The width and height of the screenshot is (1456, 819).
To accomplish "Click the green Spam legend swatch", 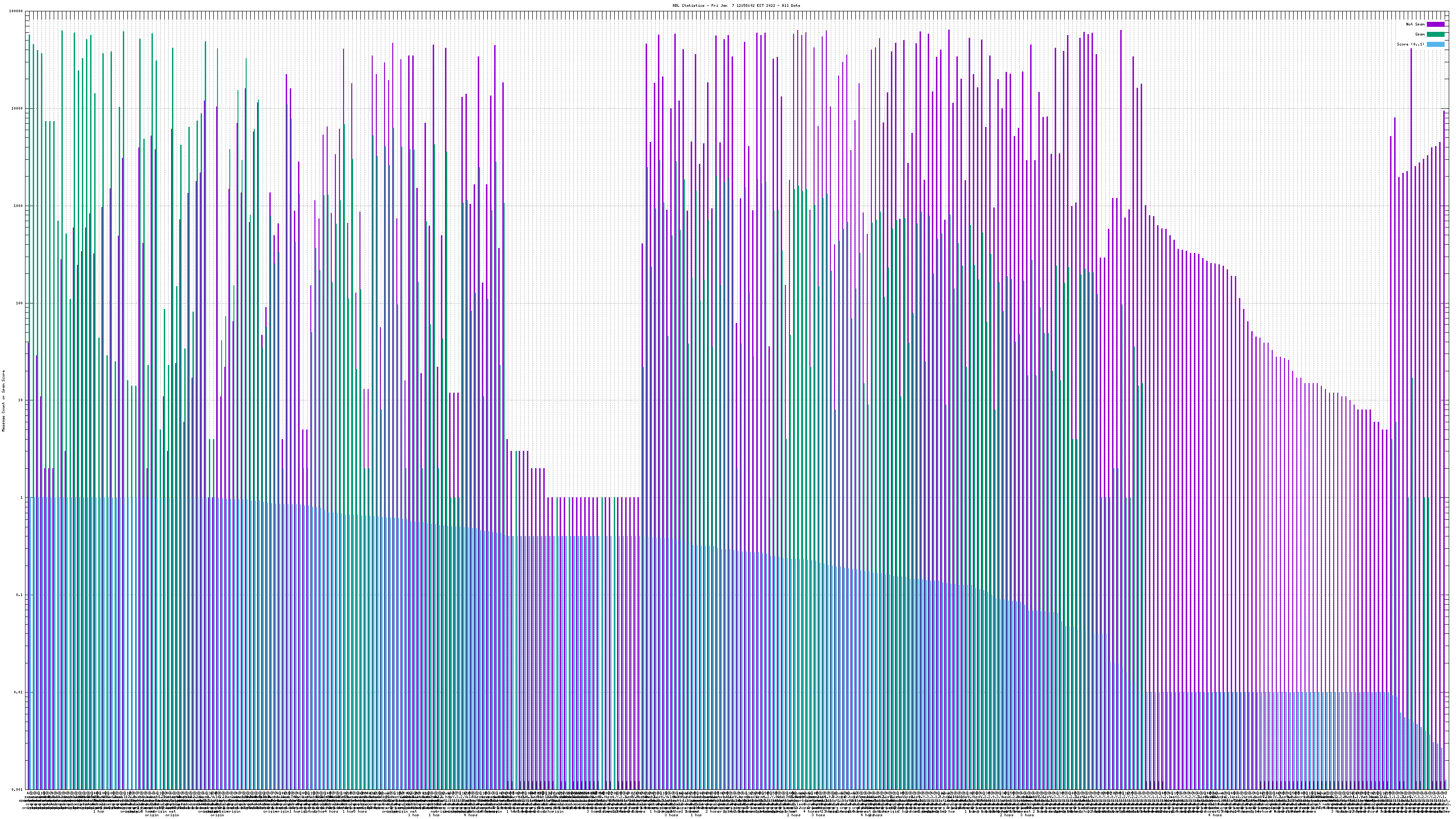I will click(x=1435, y=35).
